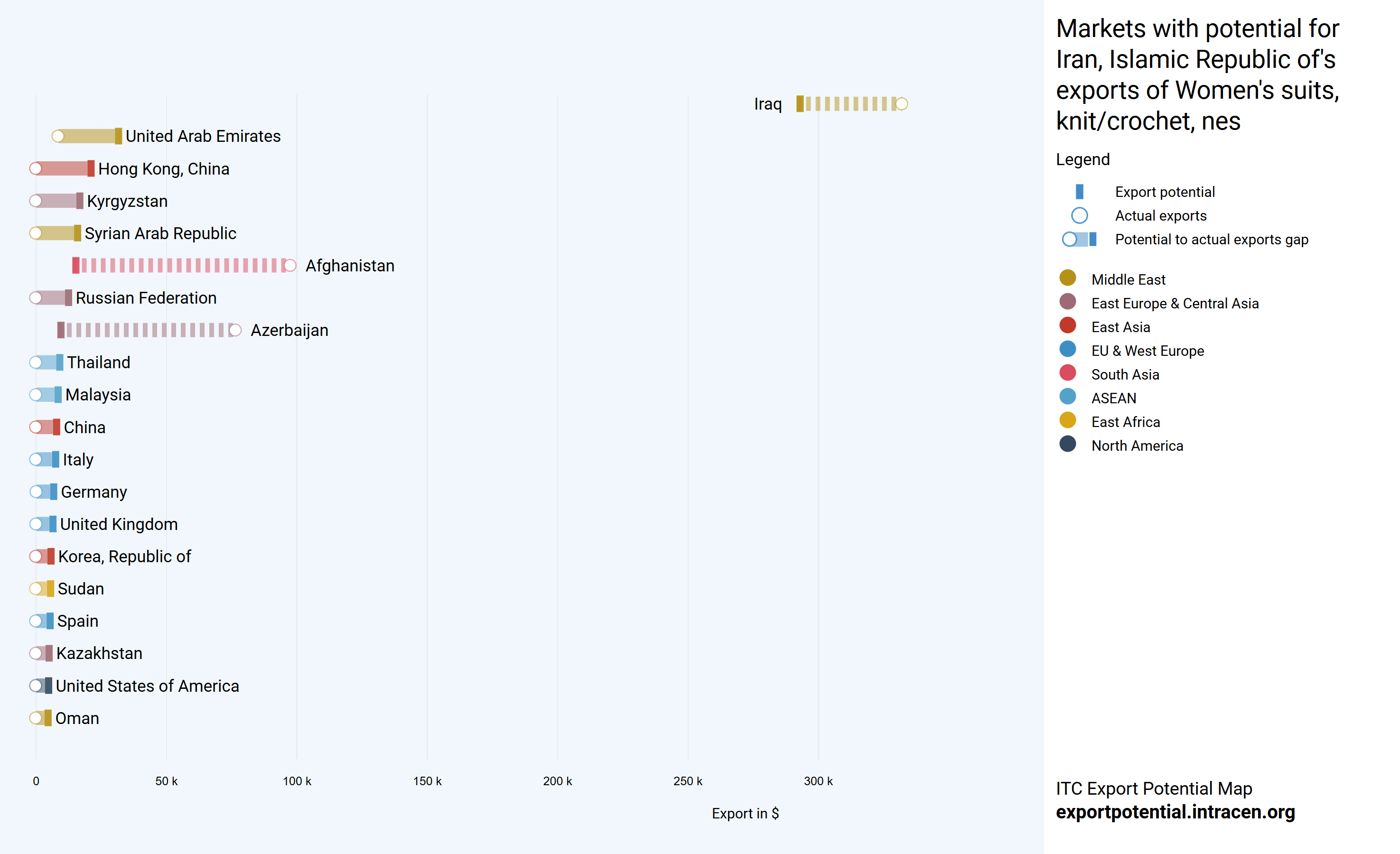Select the Kyrgyzstan country label
Viewport: 1400px width, 854px height.
(x=127, y=201)
